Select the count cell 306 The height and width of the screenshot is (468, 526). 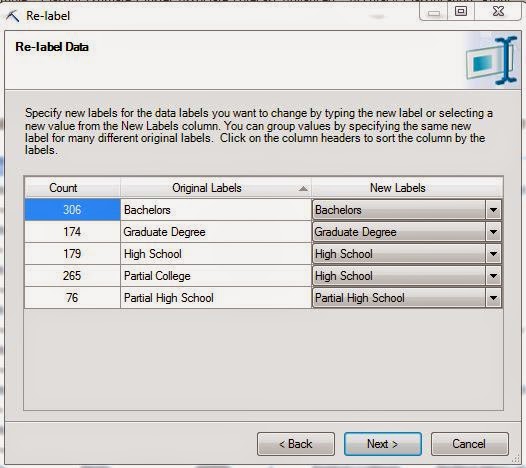(72, 210)
